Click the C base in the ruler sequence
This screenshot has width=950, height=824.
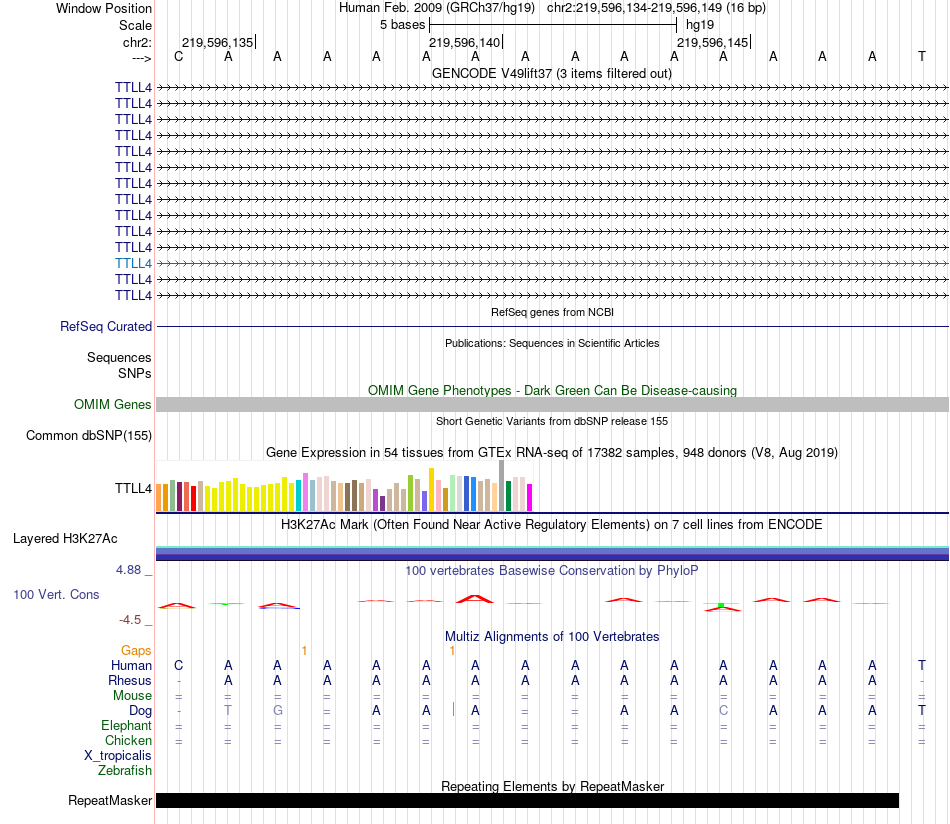[x=178, y=56]
